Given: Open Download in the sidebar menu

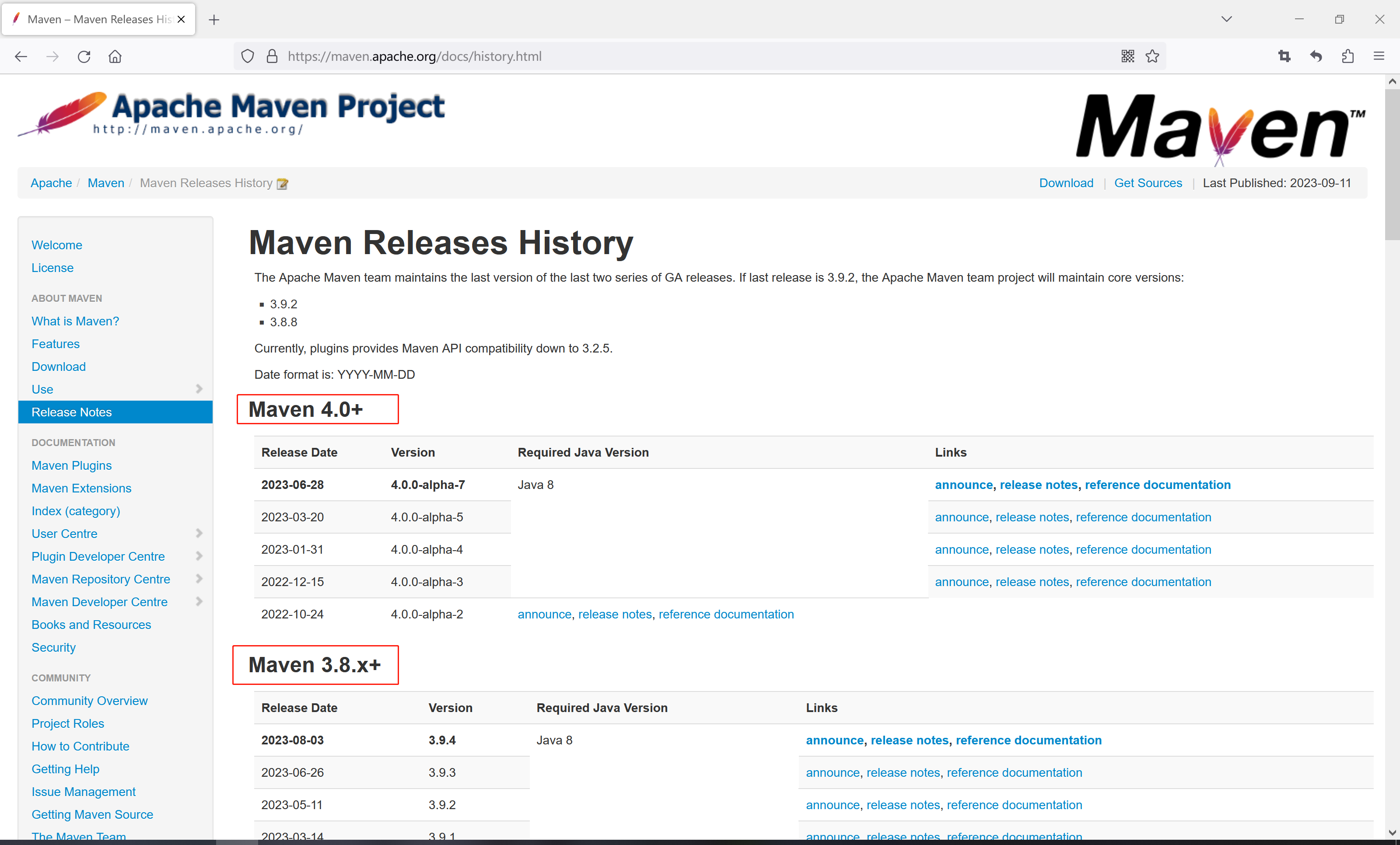Looking at the screenshot, I should 59,366.
